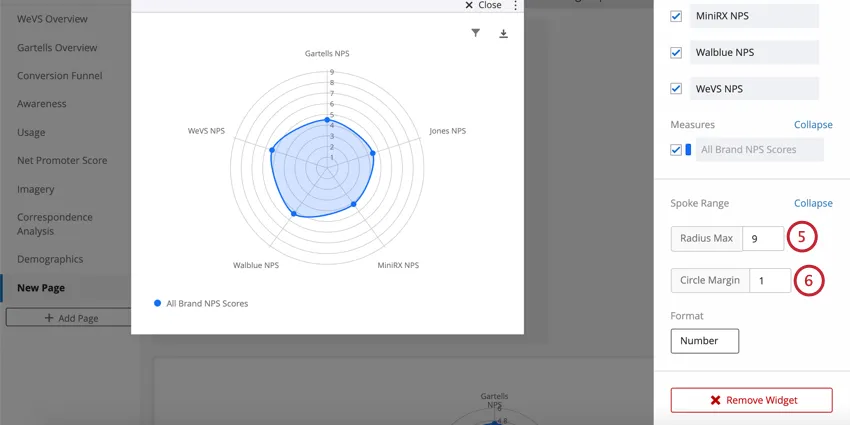
Task: Click the Circle Margin value field
Action: click(x=769, y=281)
